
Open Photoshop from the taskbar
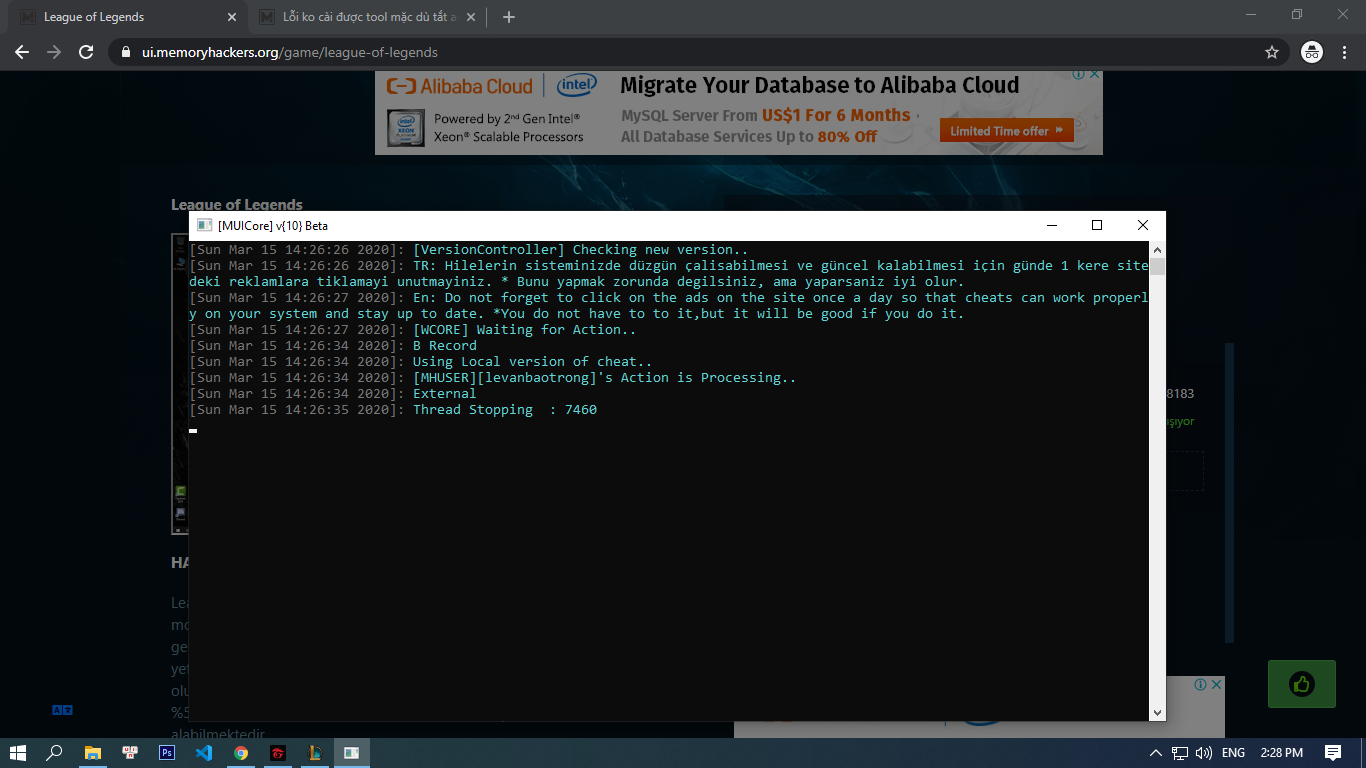tap(167, 752)
